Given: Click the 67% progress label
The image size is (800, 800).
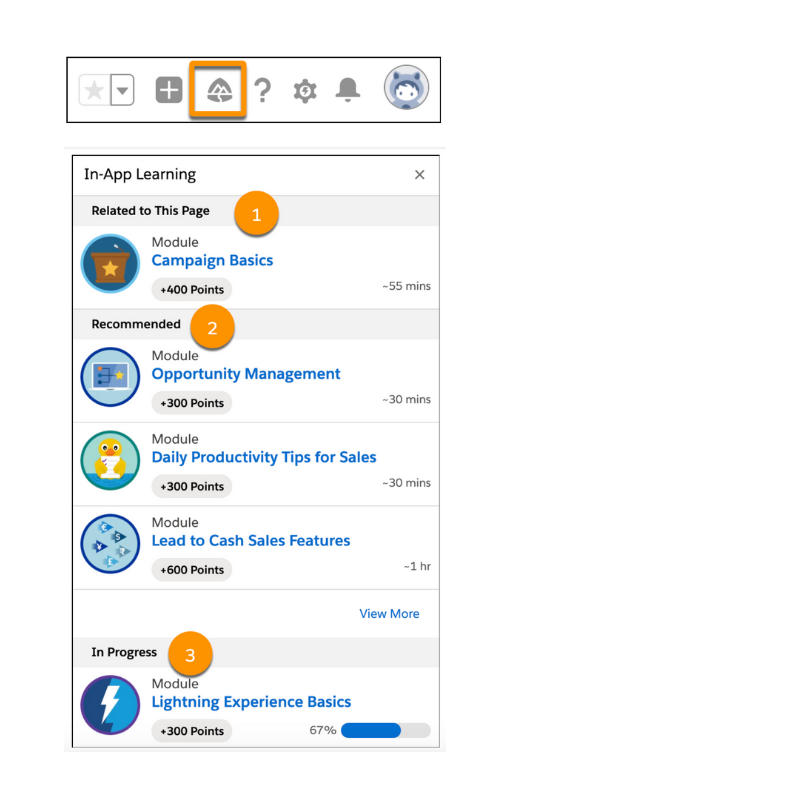Looking at the screenshot, I should pos(322,730).
